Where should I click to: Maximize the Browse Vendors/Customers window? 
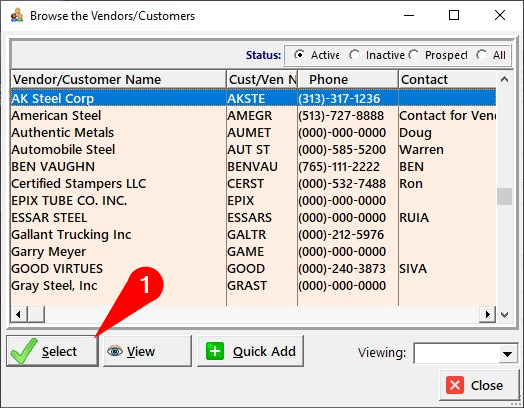tap(453, 15)
